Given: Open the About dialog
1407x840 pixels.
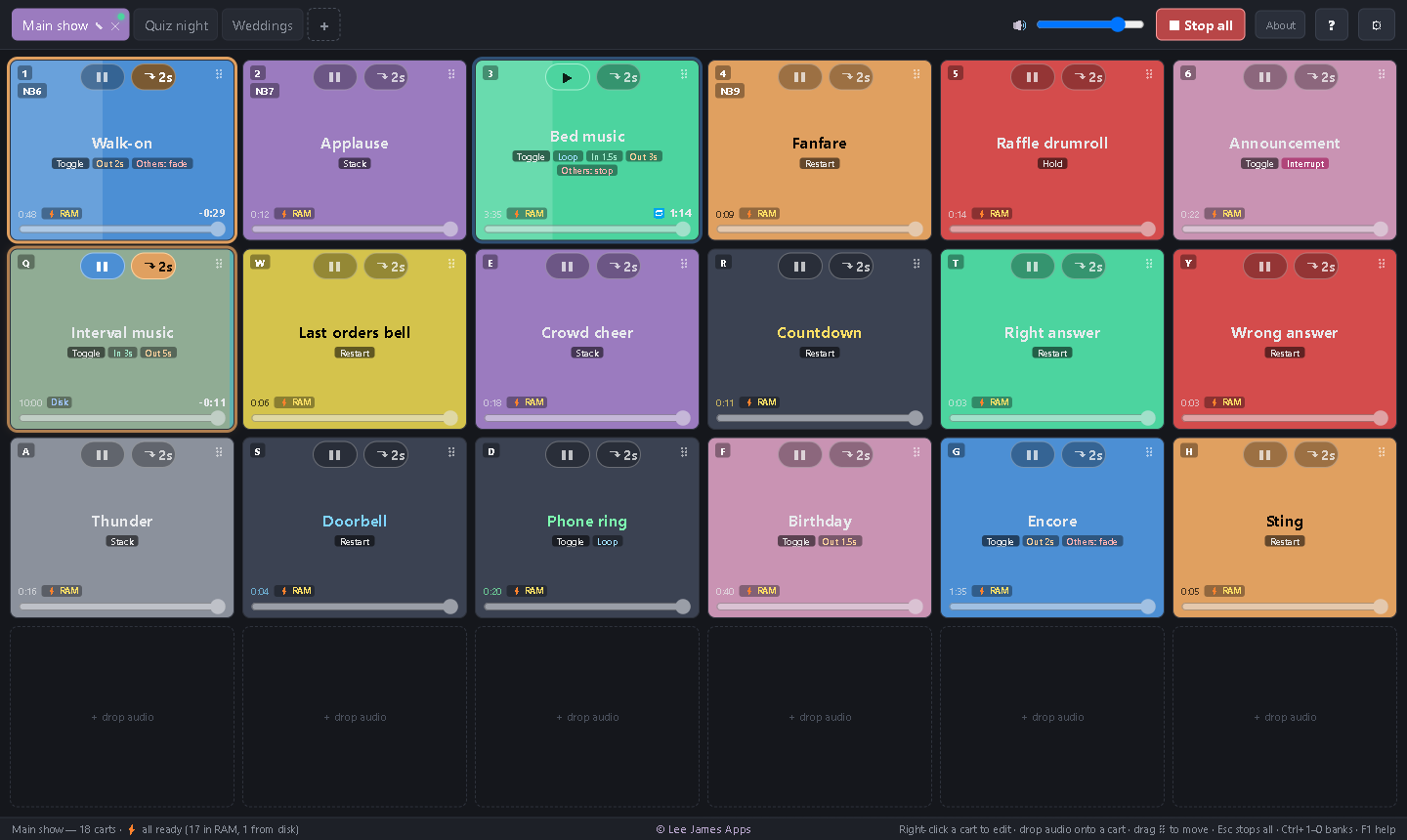Looking at the screenshot, I should click(1280, 25).
